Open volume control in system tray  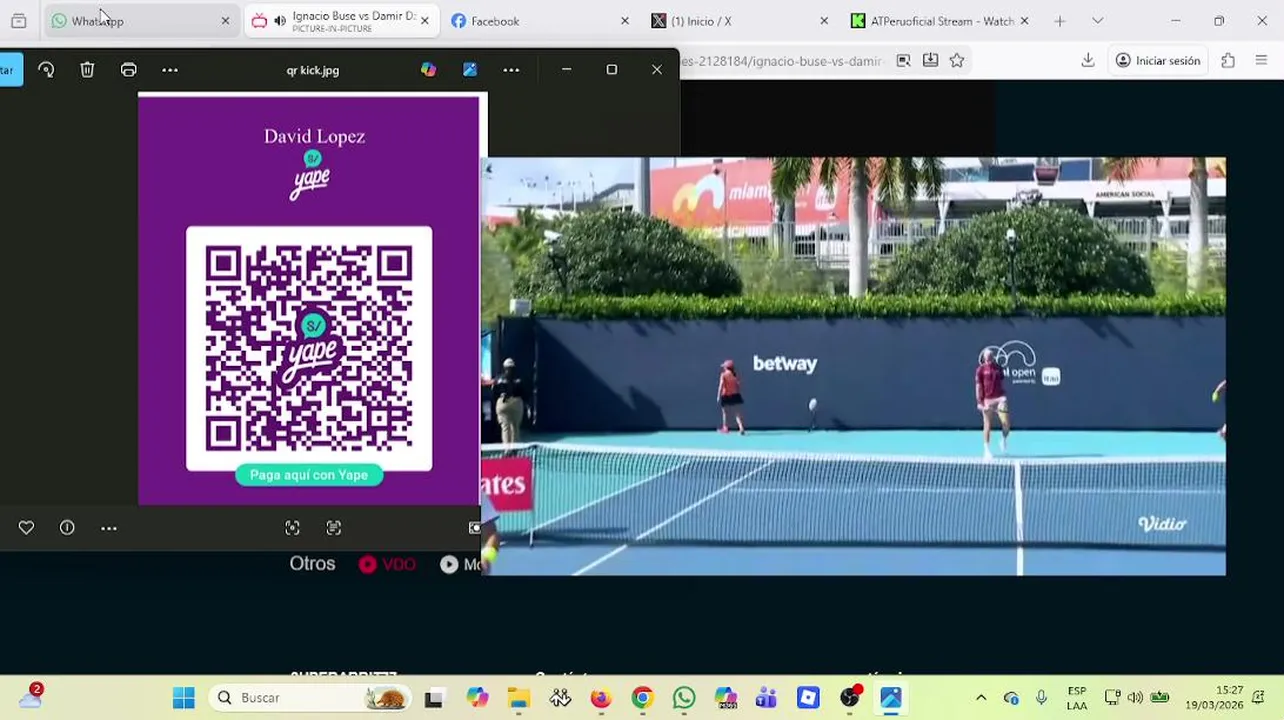click(1135, 698)
